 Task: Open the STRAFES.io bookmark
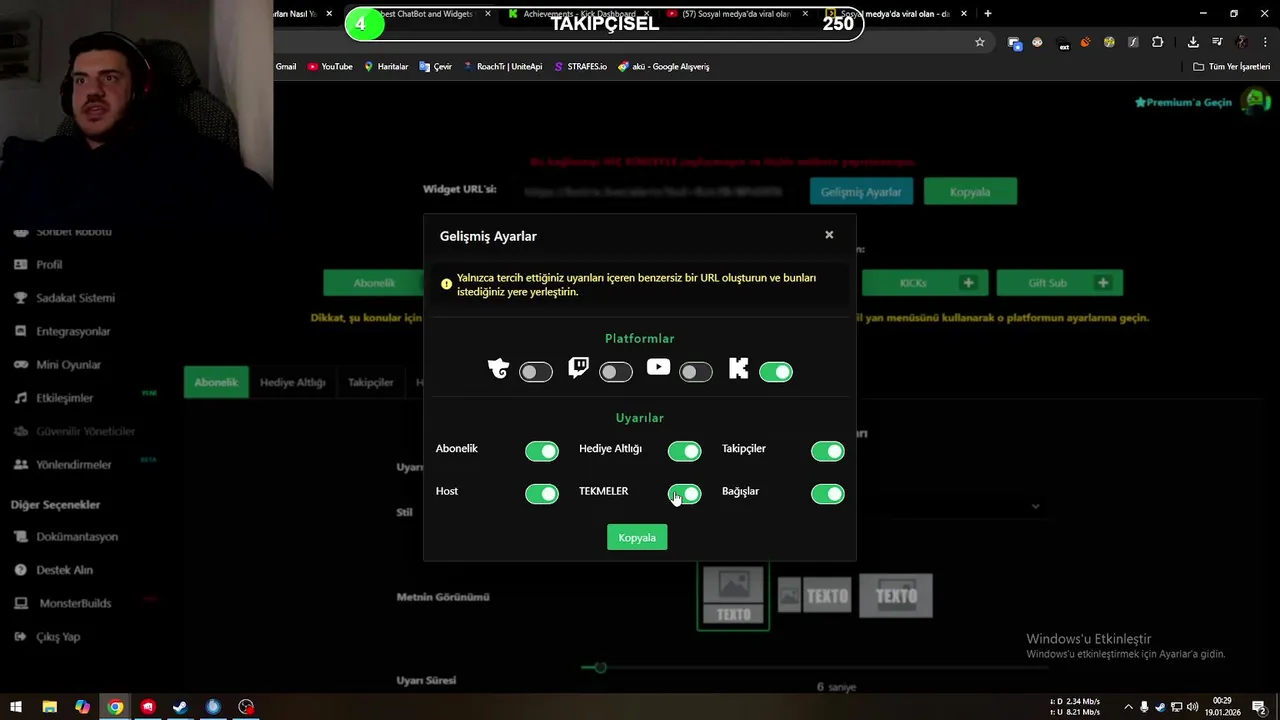pyautogui.click(x=580, y=66)
